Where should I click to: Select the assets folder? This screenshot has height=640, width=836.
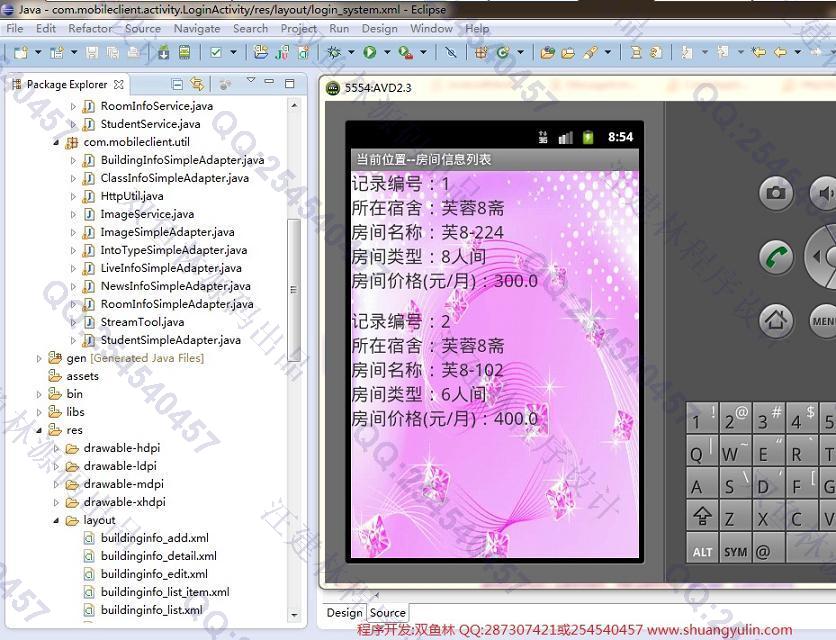pyautogui.click(x=83, y=376)
